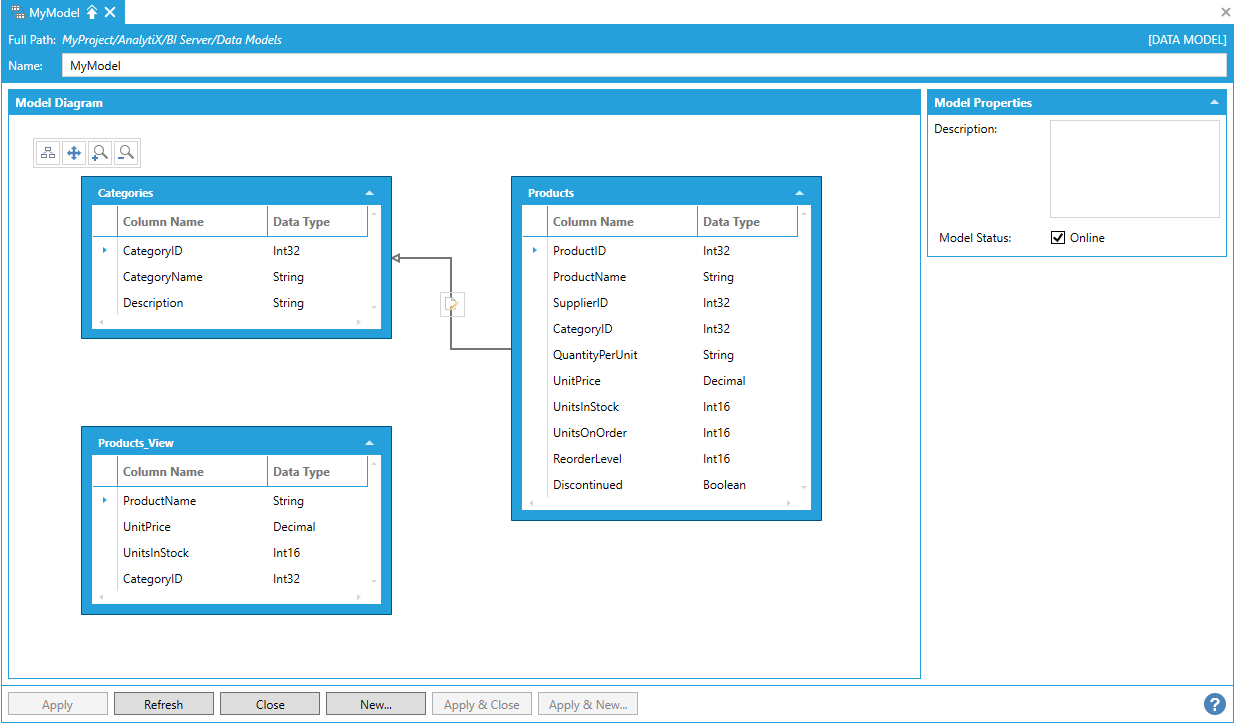This screenshot has width=1234, height=723.
Task: Select the pan/move diagram tool
Action: point(74,153)
